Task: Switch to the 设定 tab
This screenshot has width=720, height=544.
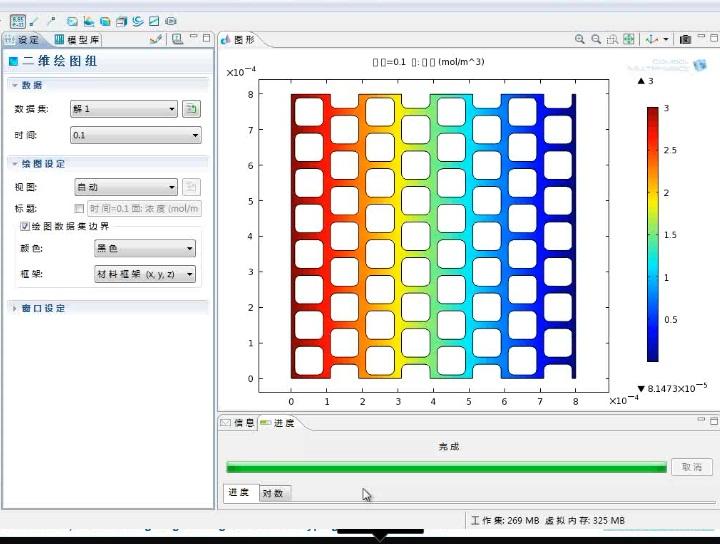Action: coord(23,40)
